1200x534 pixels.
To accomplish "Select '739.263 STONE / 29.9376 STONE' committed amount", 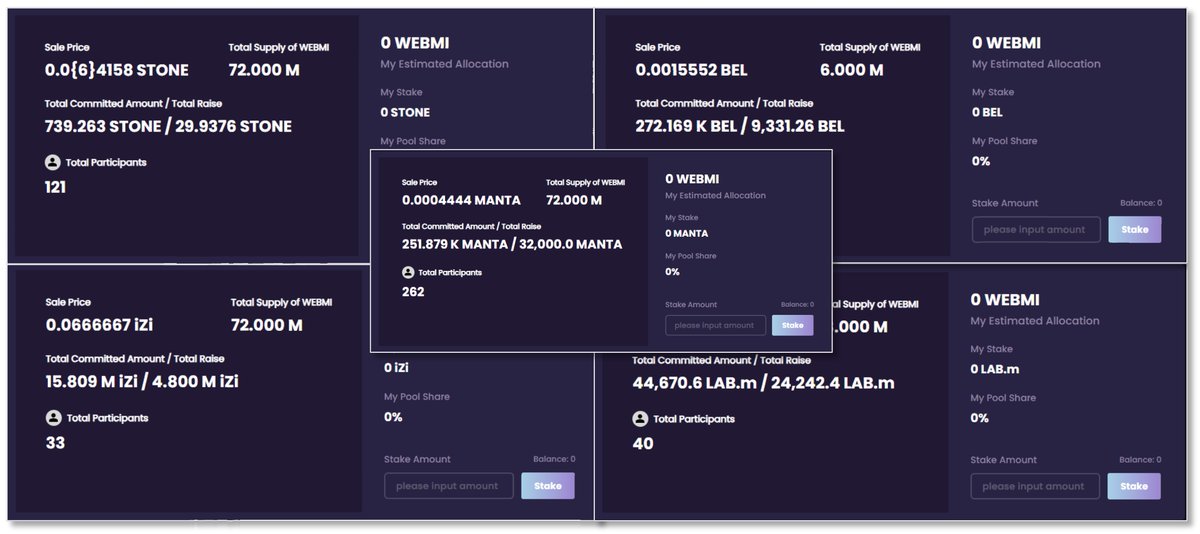I will point(169,126).
